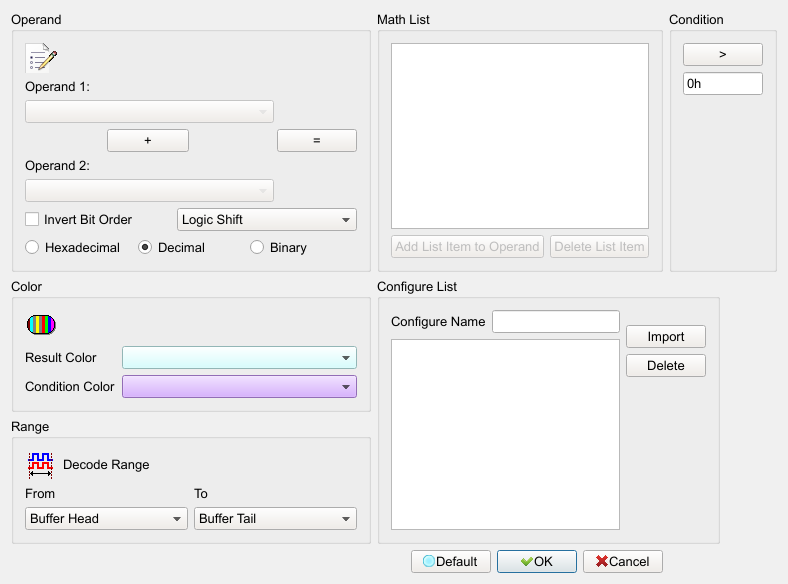Open the Operand 1 dropdown
Image resolution: width=788 pixels, height=584 pixels.
(x=149, y=112)
